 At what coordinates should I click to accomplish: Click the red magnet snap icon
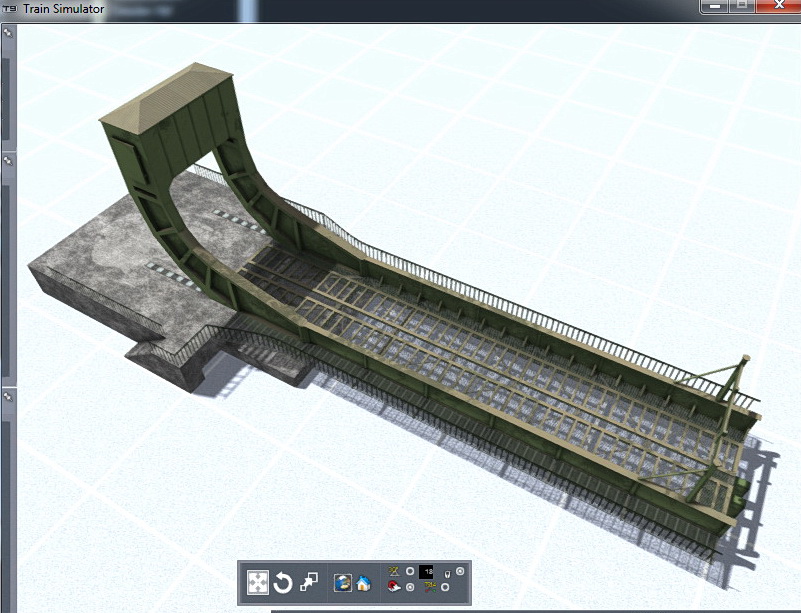tap(394, 587)
